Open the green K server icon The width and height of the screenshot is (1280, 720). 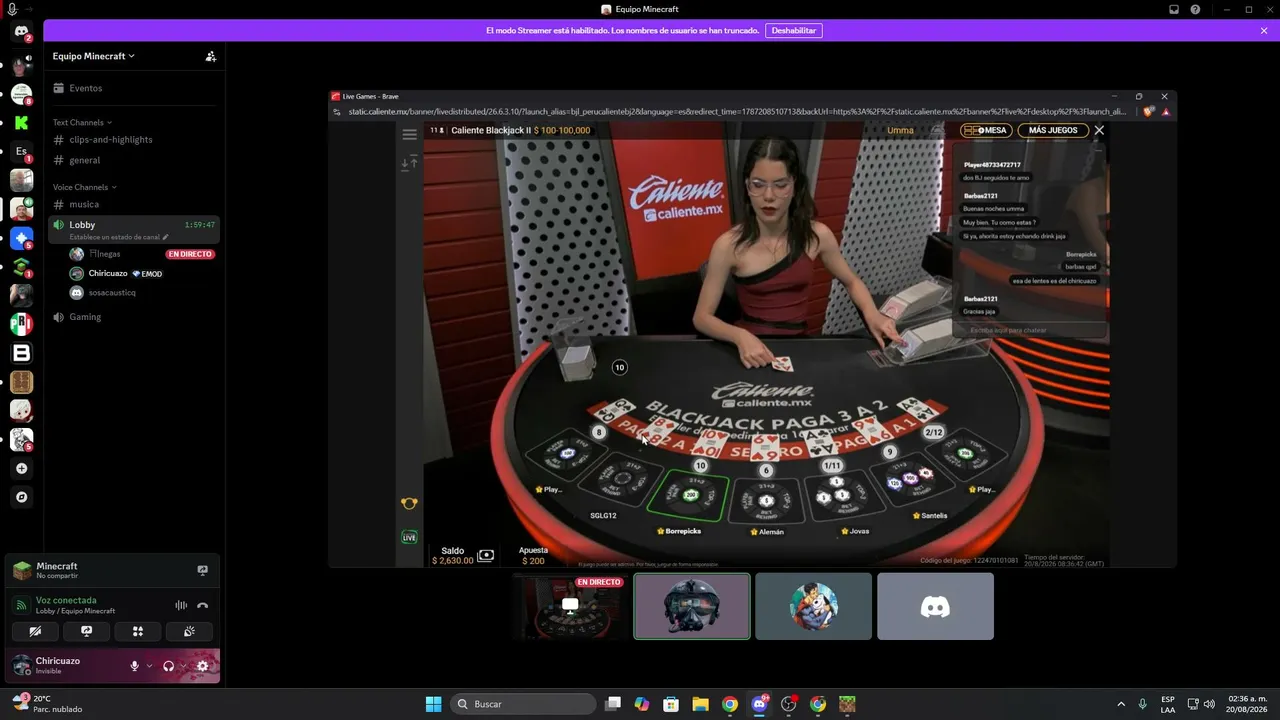point(21,123)
